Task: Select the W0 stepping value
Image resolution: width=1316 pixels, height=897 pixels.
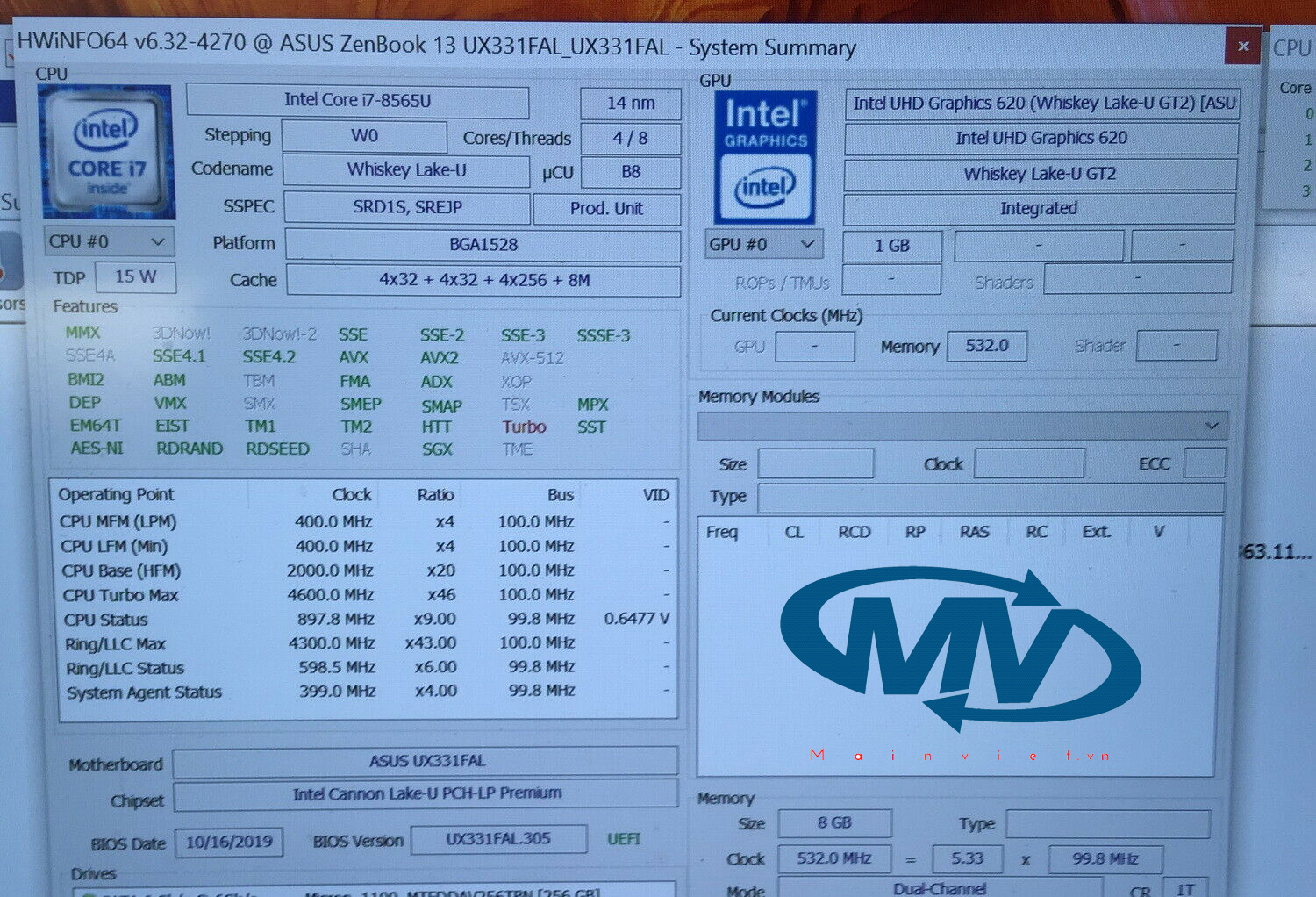Action: 364,136
